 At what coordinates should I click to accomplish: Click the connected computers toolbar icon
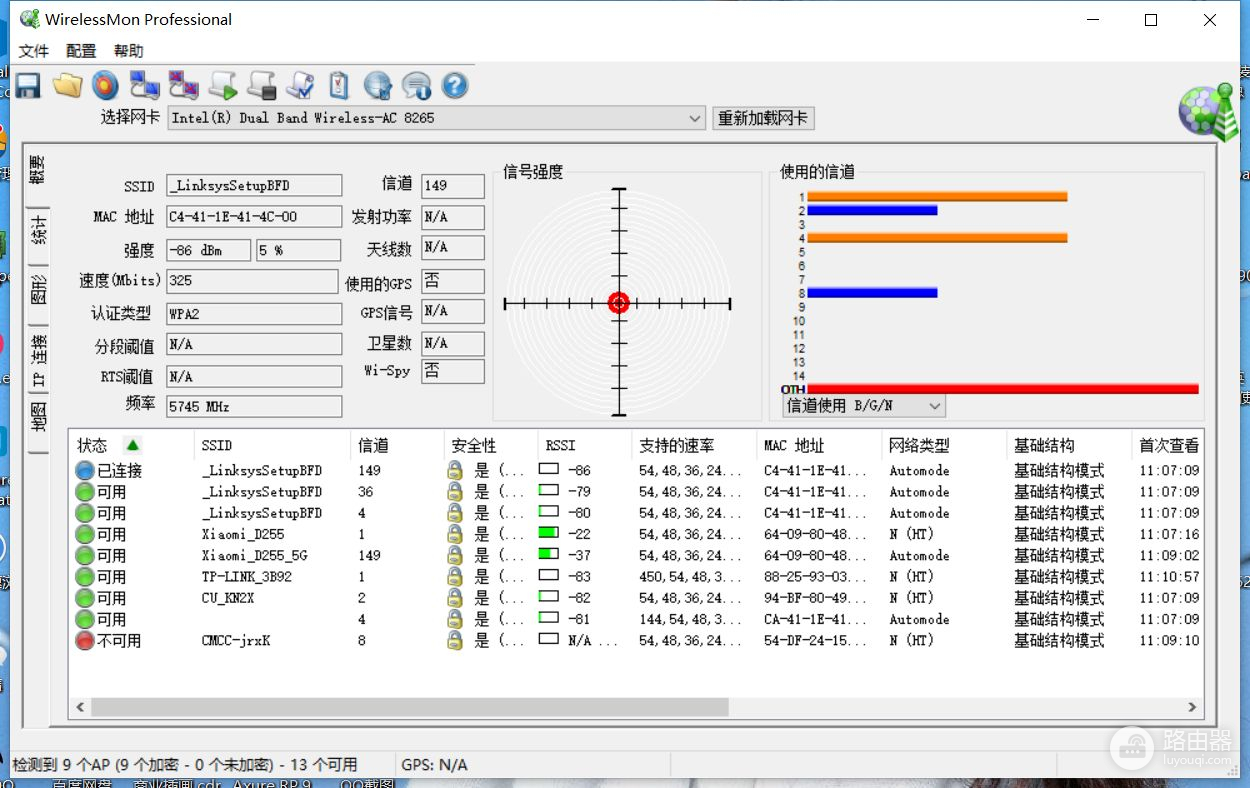point(145,86)
